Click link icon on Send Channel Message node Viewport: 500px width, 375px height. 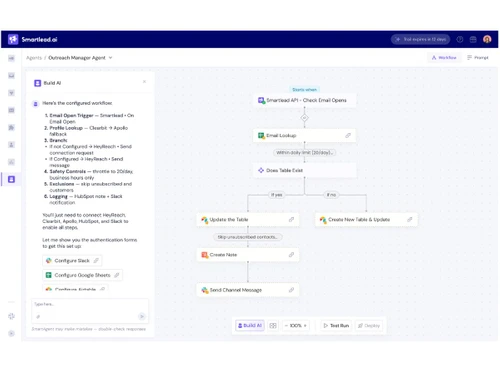291,290
